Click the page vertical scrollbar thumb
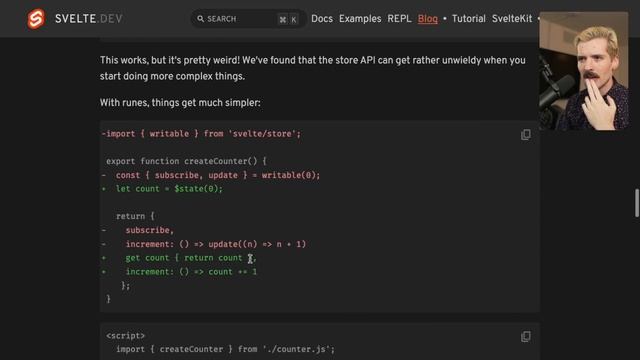 637,203
